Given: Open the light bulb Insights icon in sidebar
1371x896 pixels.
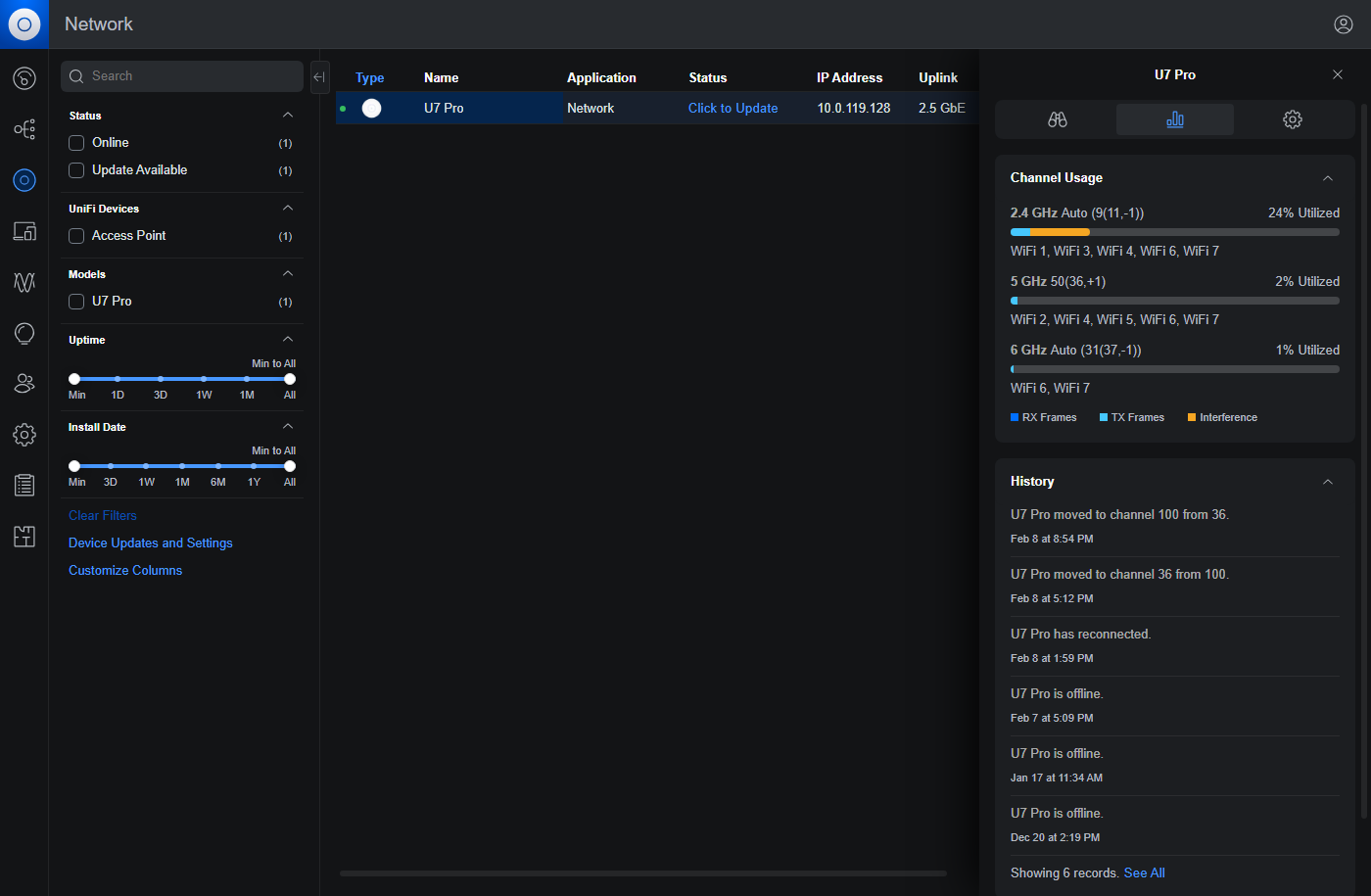Looking at the screenshot, I should pyautogui.click(x=24, y=333).
